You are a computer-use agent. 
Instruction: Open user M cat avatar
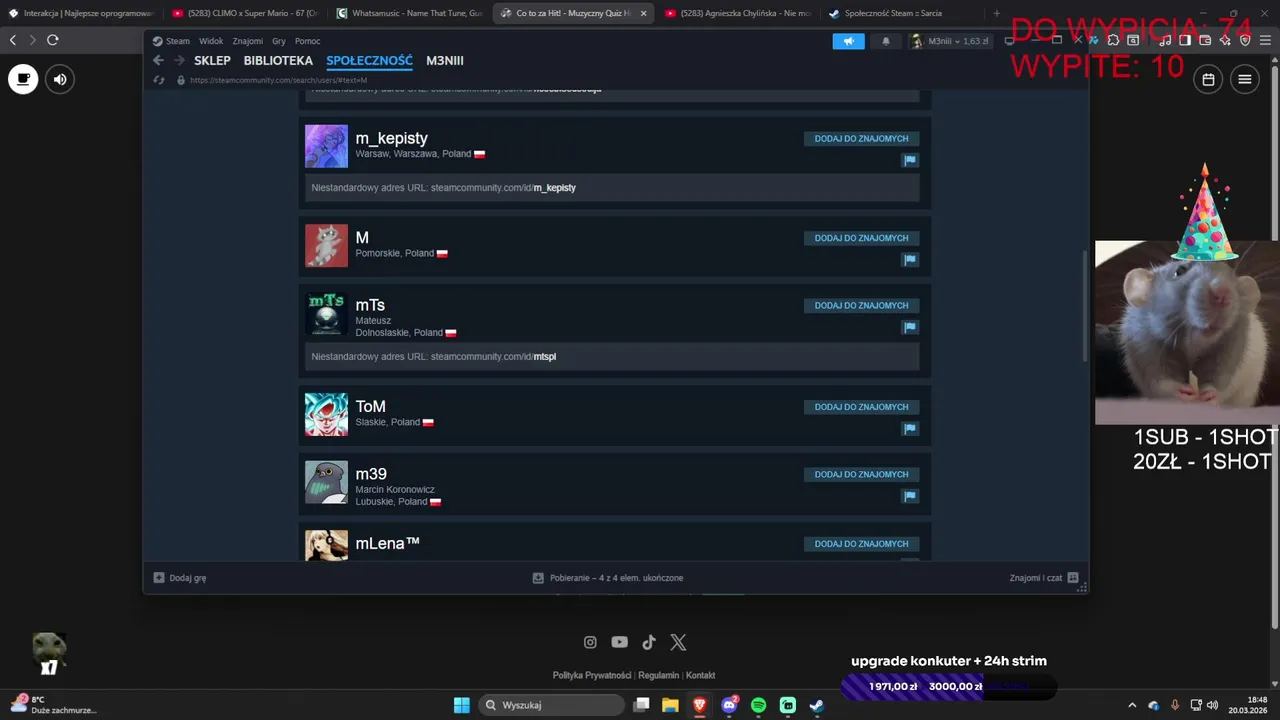pos(326,246)
